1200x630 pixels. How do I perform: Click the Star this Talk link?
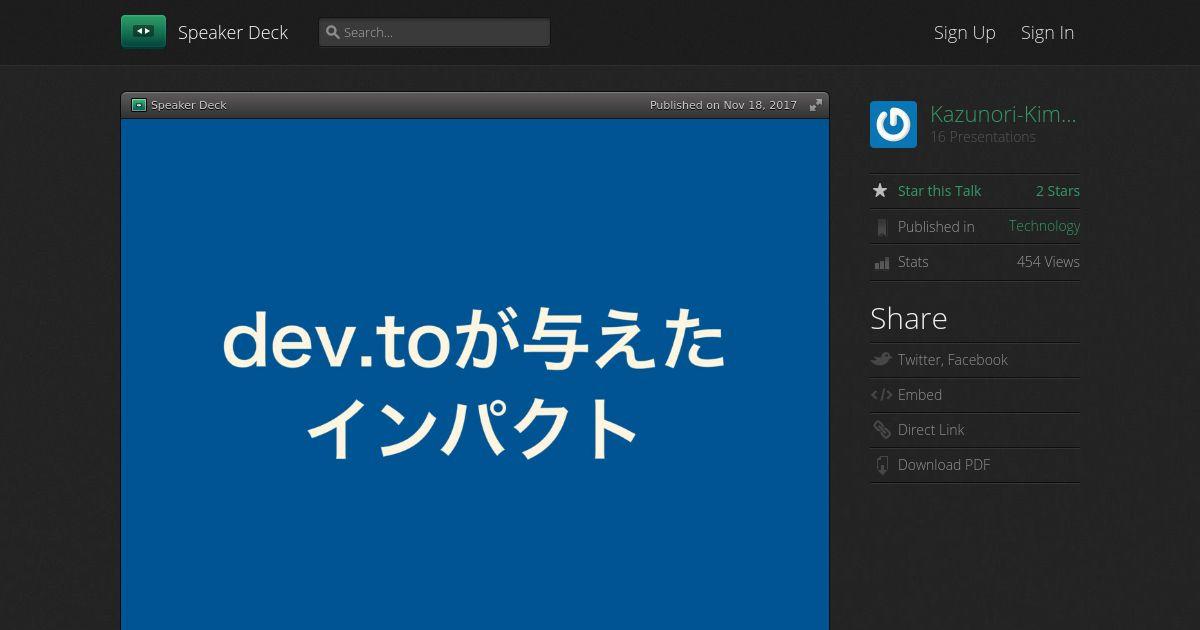(x=939, y=191)
